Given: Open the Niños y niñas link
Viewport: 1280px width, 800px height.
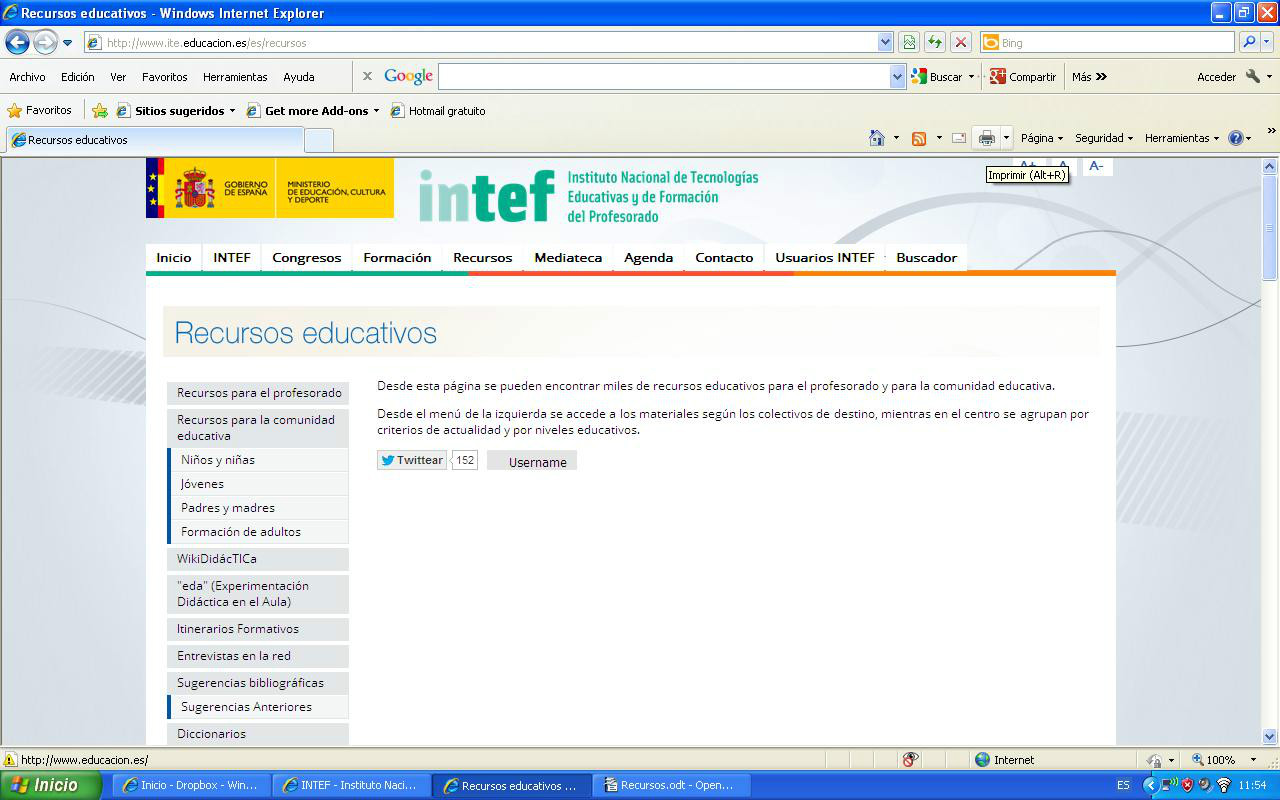Looking at the screenshot, I should [x=218, y=460].
